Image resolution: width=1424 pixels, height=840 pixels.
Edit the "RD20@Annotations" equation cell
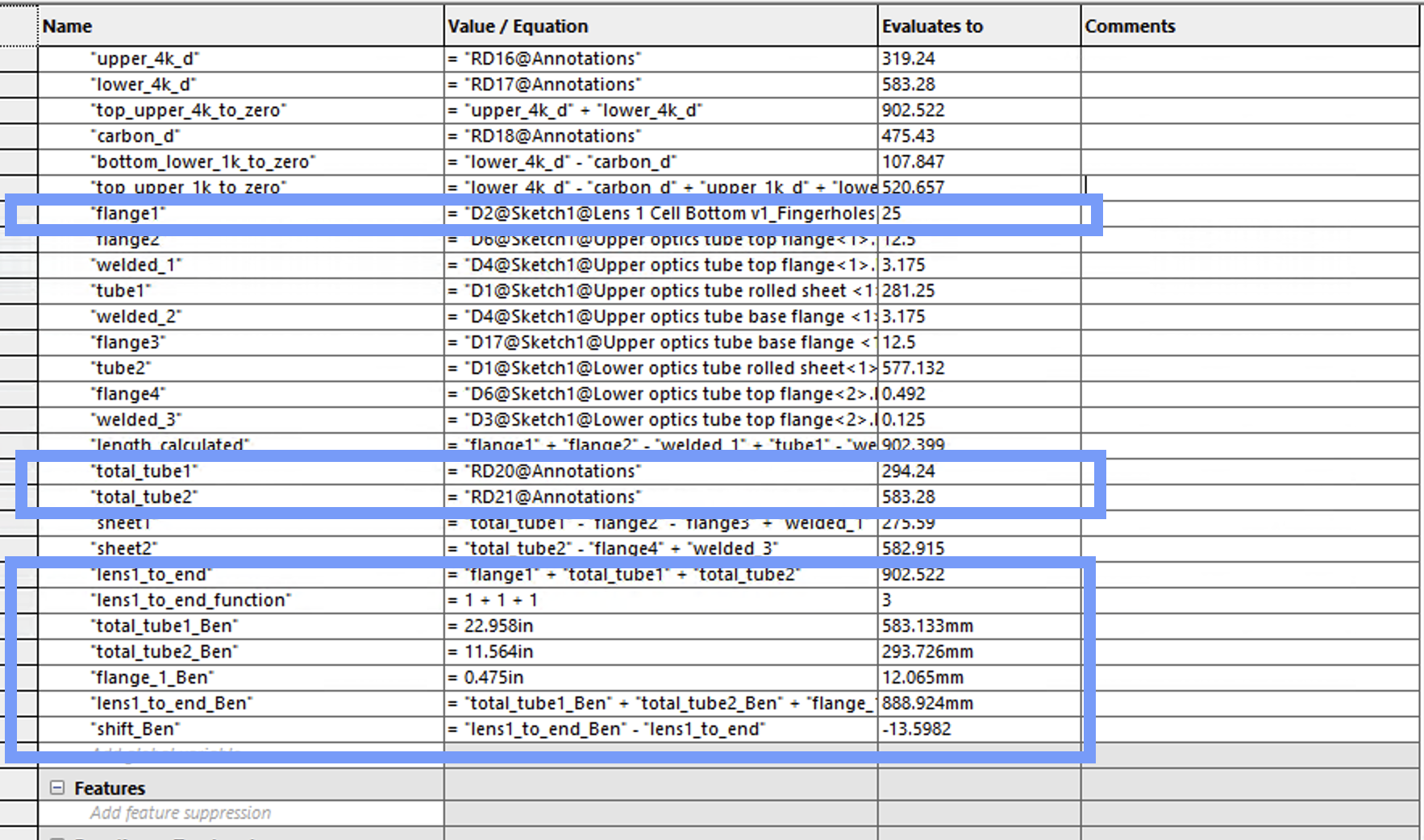[660, 472]
